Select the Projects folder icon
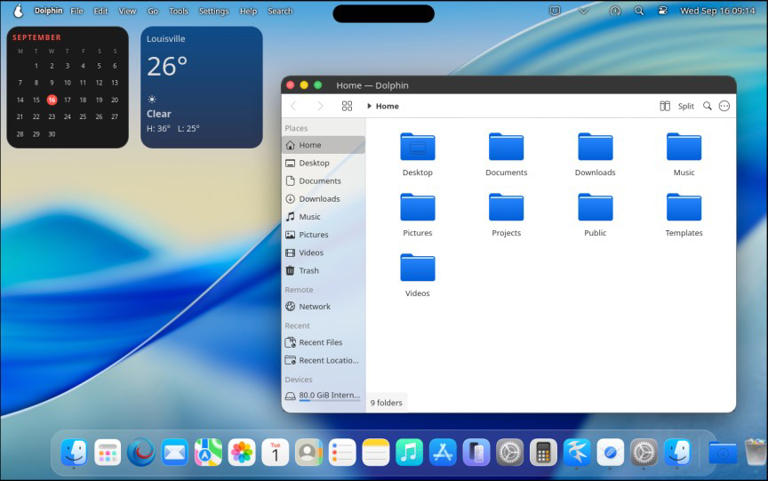768x481 pixels. click(x=506, y=207)
